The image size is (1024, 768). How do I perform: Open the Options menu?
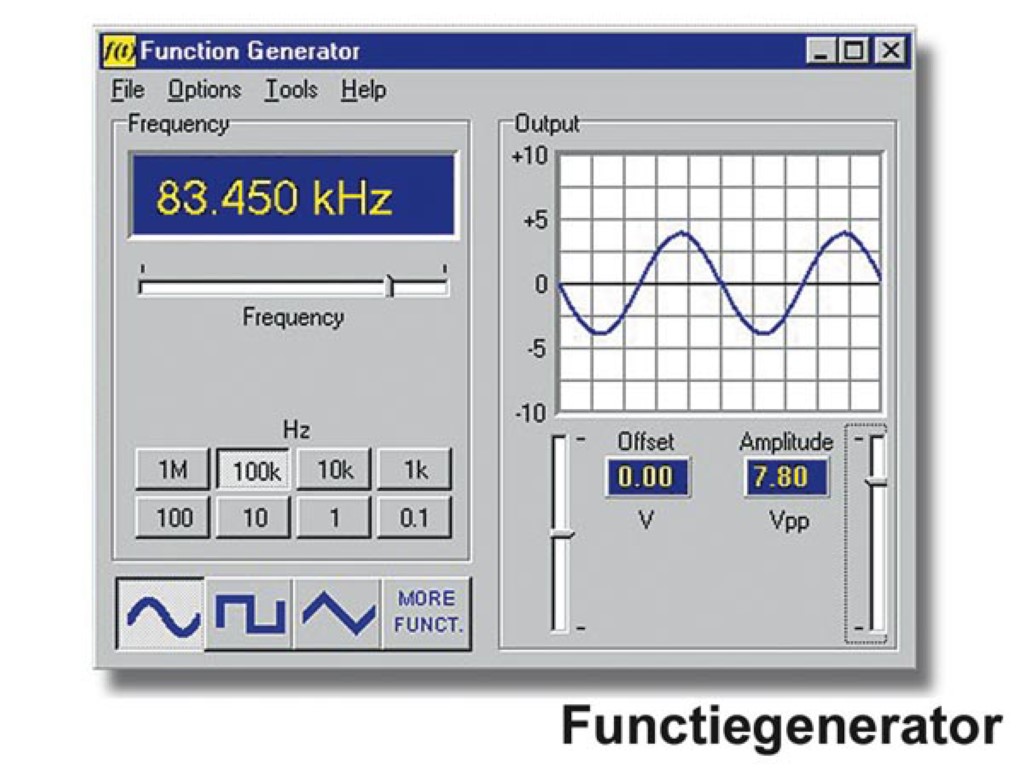(x=204, y=90)
